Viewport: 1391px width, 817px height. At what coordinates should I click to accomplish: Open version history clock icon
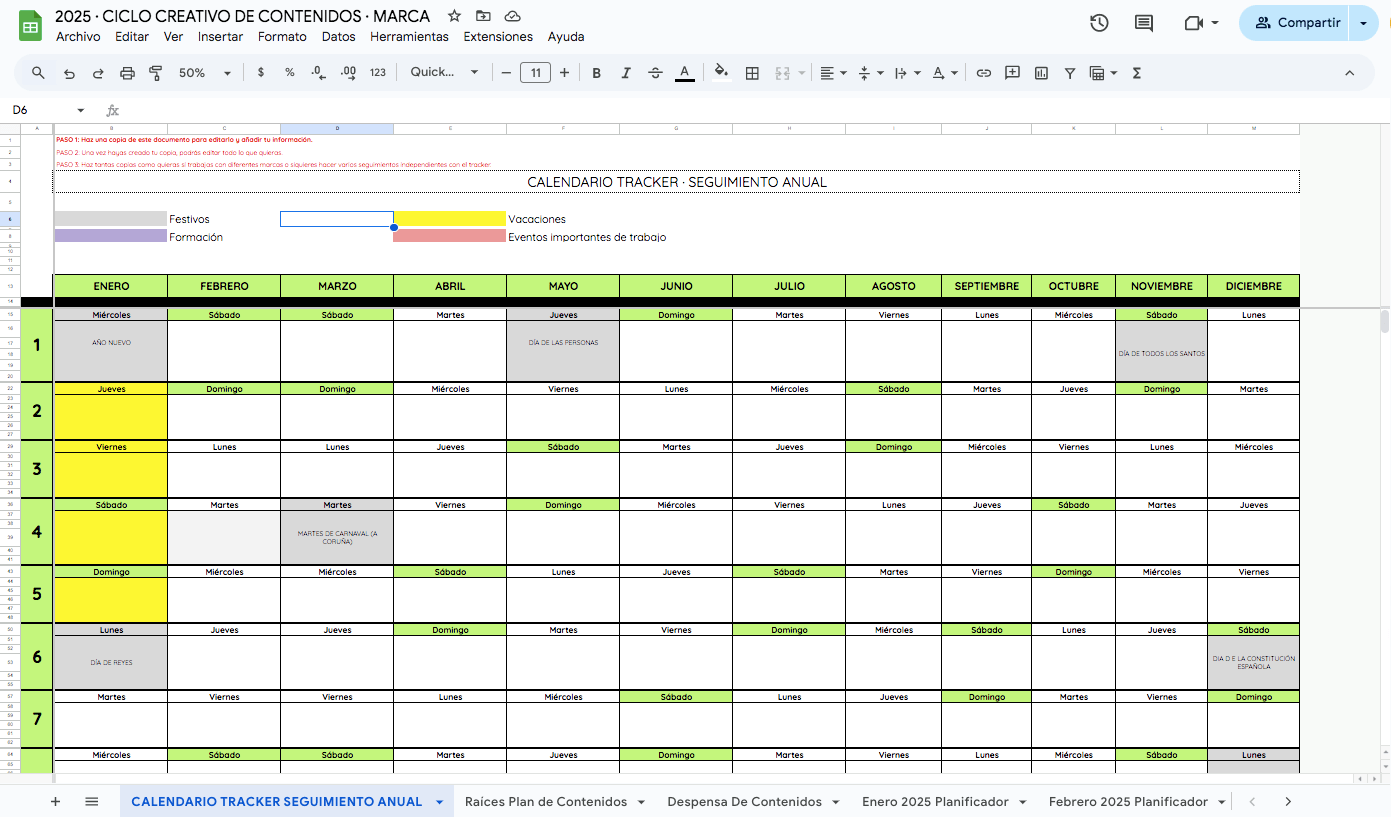tap(1099, 23)
